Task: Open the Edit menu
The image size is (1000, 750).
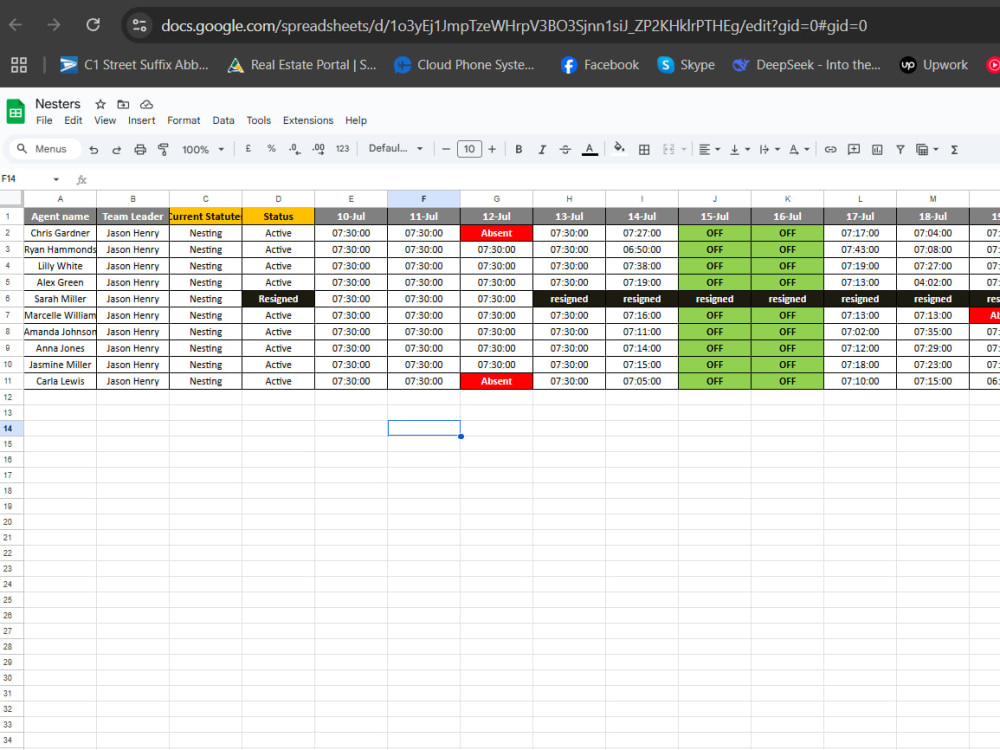Action: tap(73, 120)
